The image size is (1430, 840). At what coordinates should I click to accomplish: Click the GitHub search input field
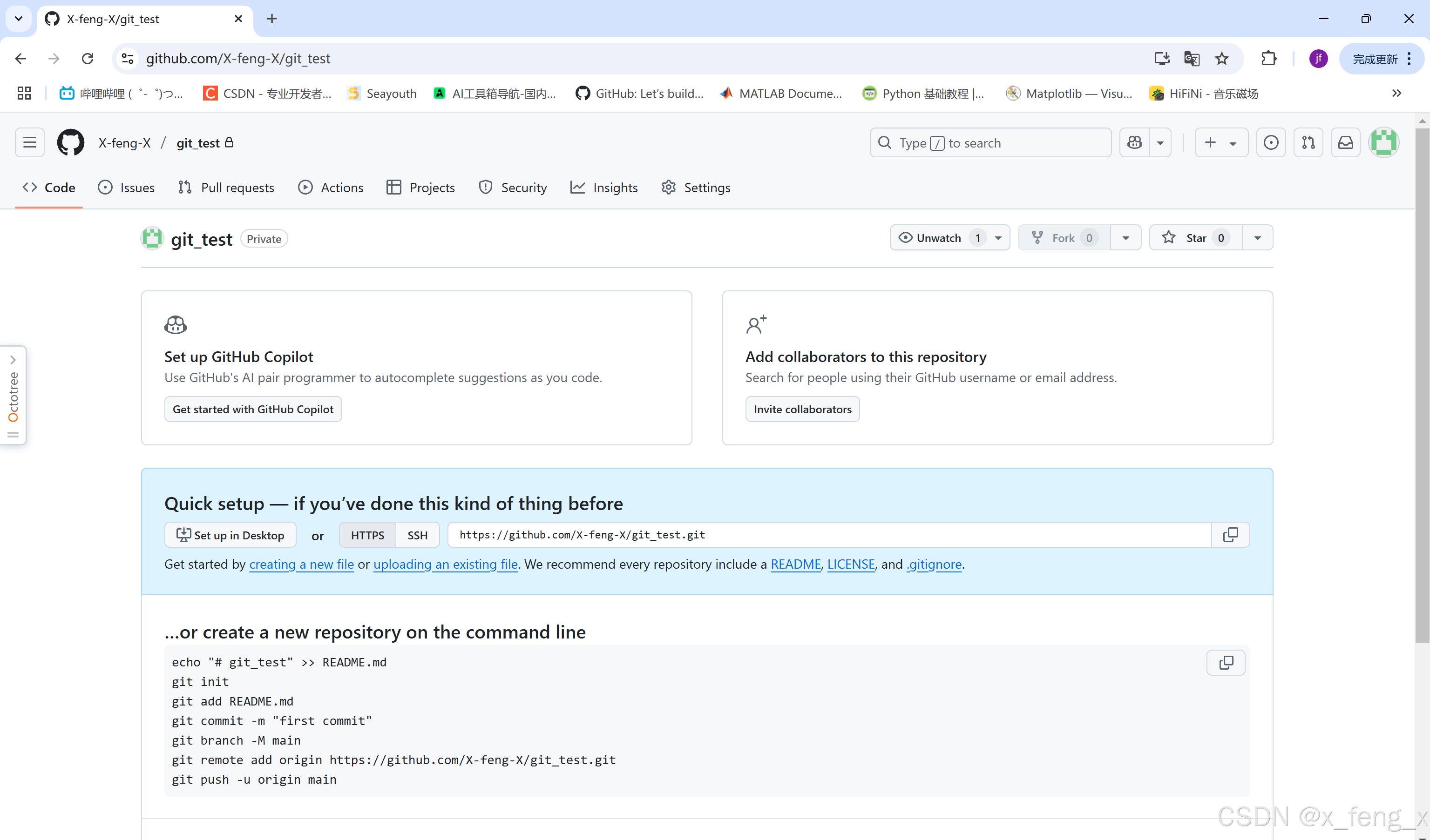coord(990,142)
